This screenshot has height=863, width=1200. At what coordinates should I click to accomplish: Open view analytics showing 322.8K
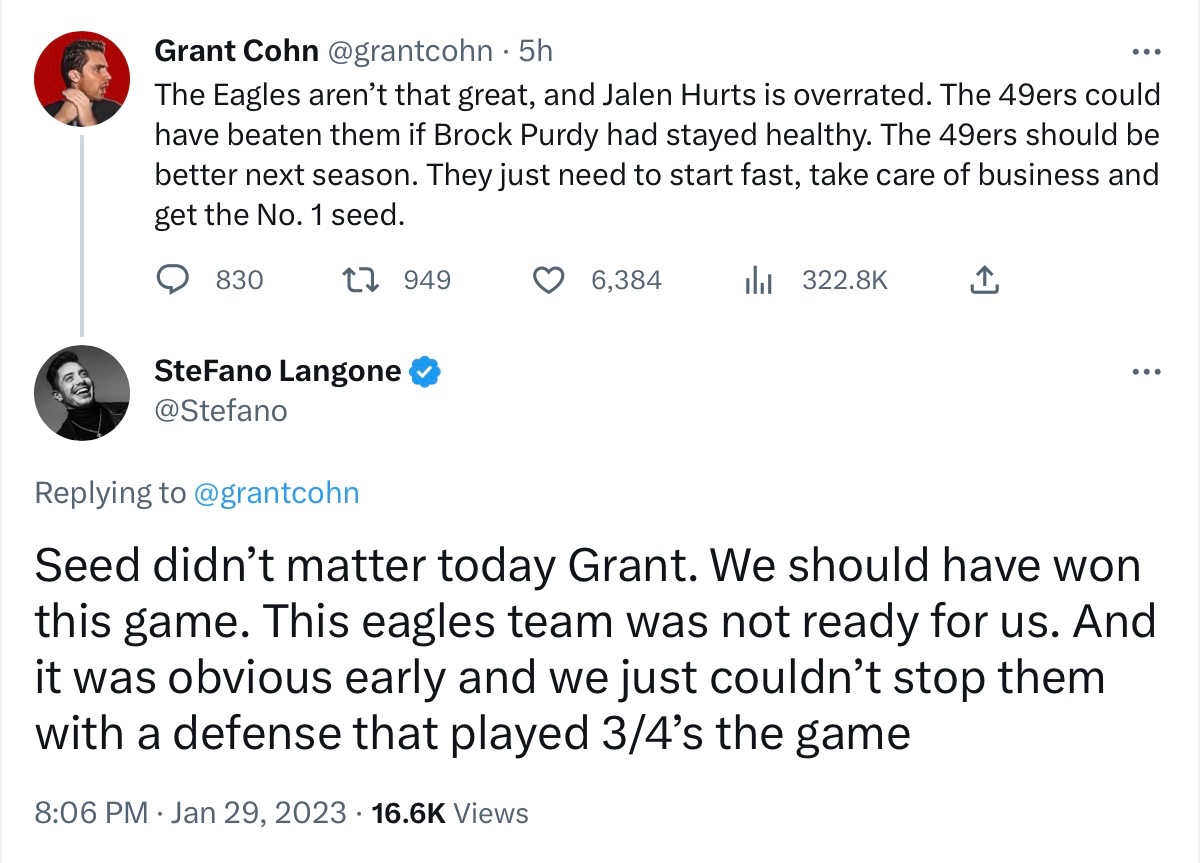(x=759, y=281)
